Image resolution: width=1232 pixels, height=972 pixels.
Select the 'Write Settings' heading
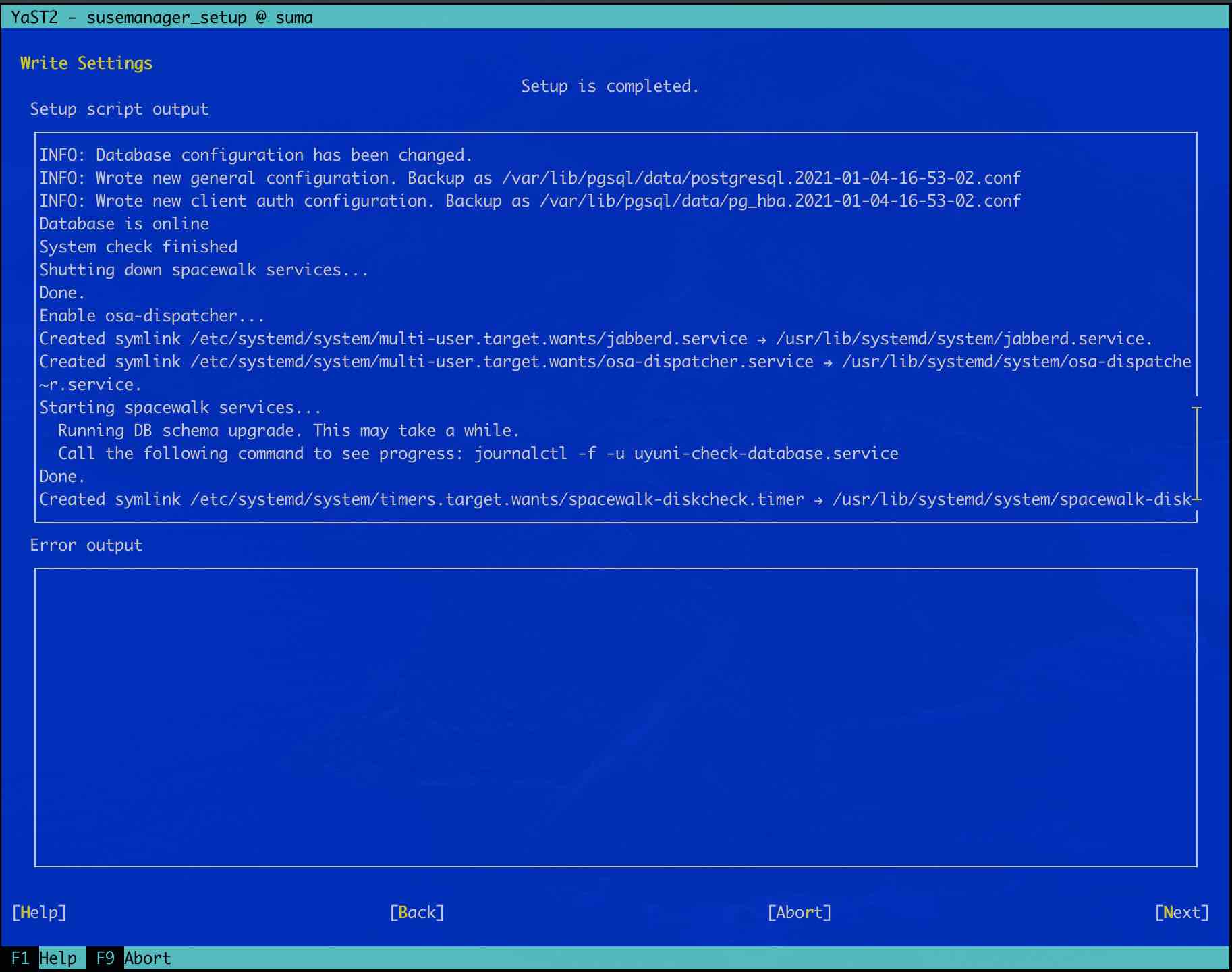(x=86, y=63)
